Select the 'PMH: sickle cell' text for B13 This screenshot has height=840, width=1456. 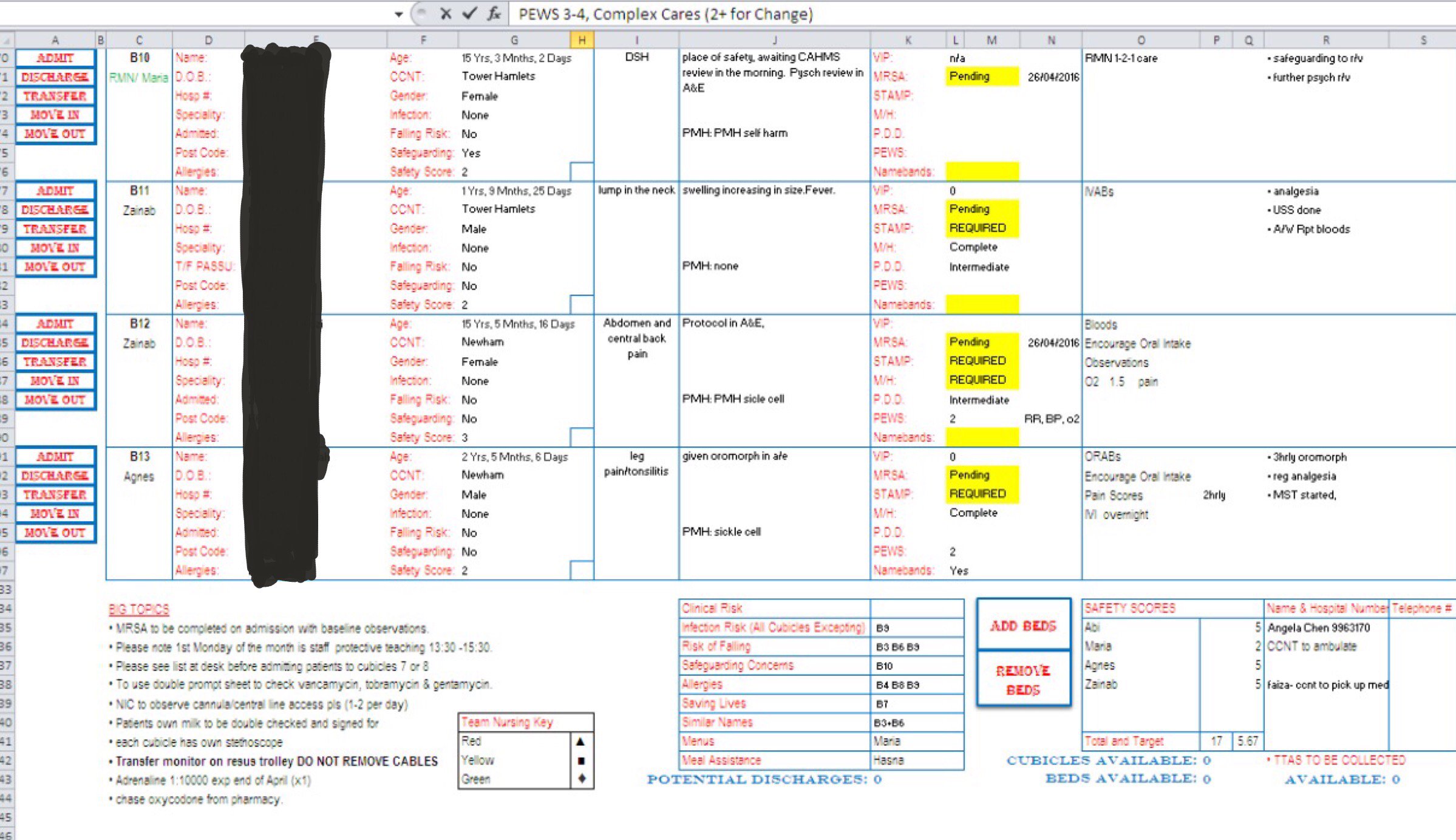(721, 532)
